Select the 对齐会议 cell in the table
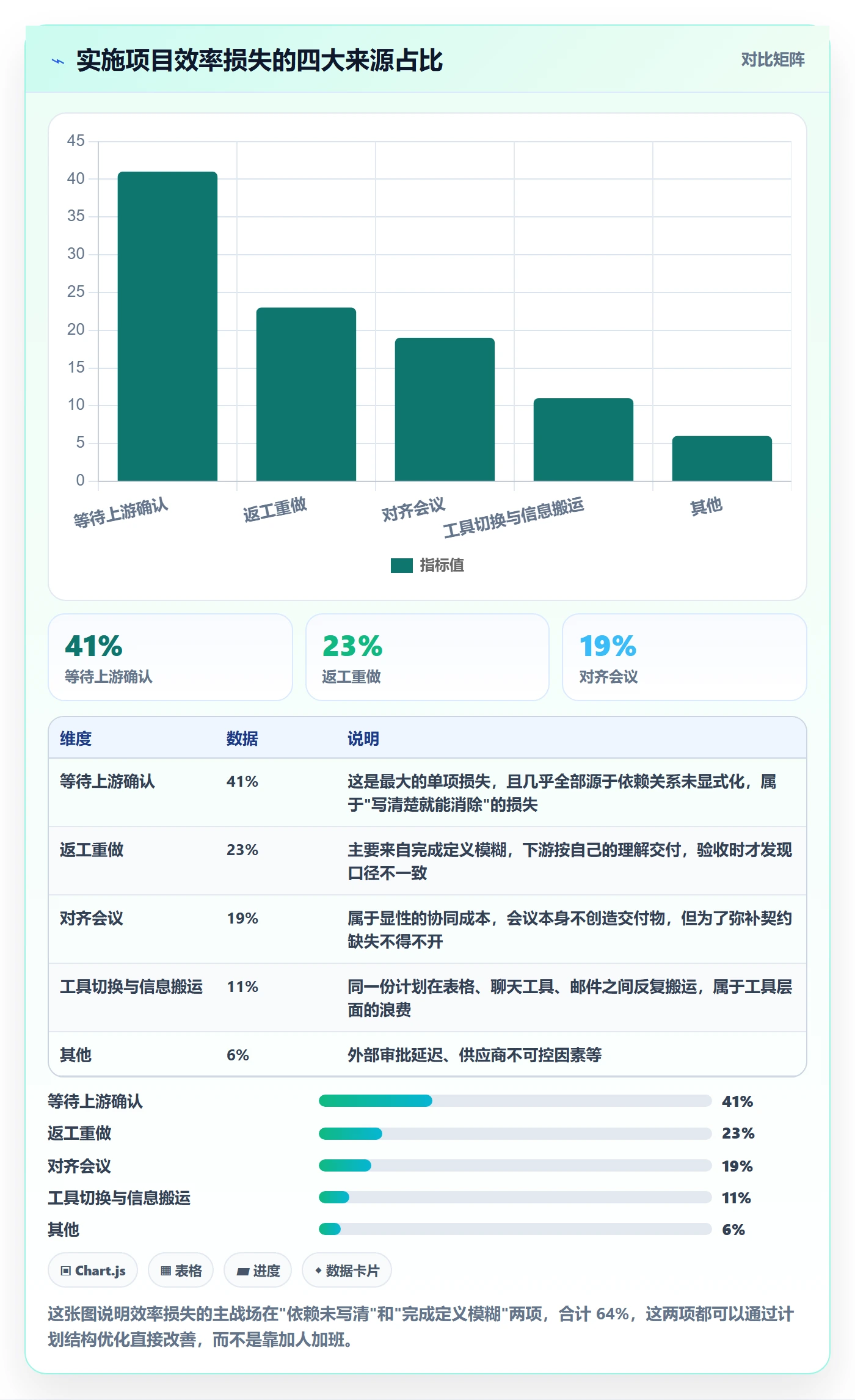Viewport: 855px width, 1400px height. click(92, 918)
